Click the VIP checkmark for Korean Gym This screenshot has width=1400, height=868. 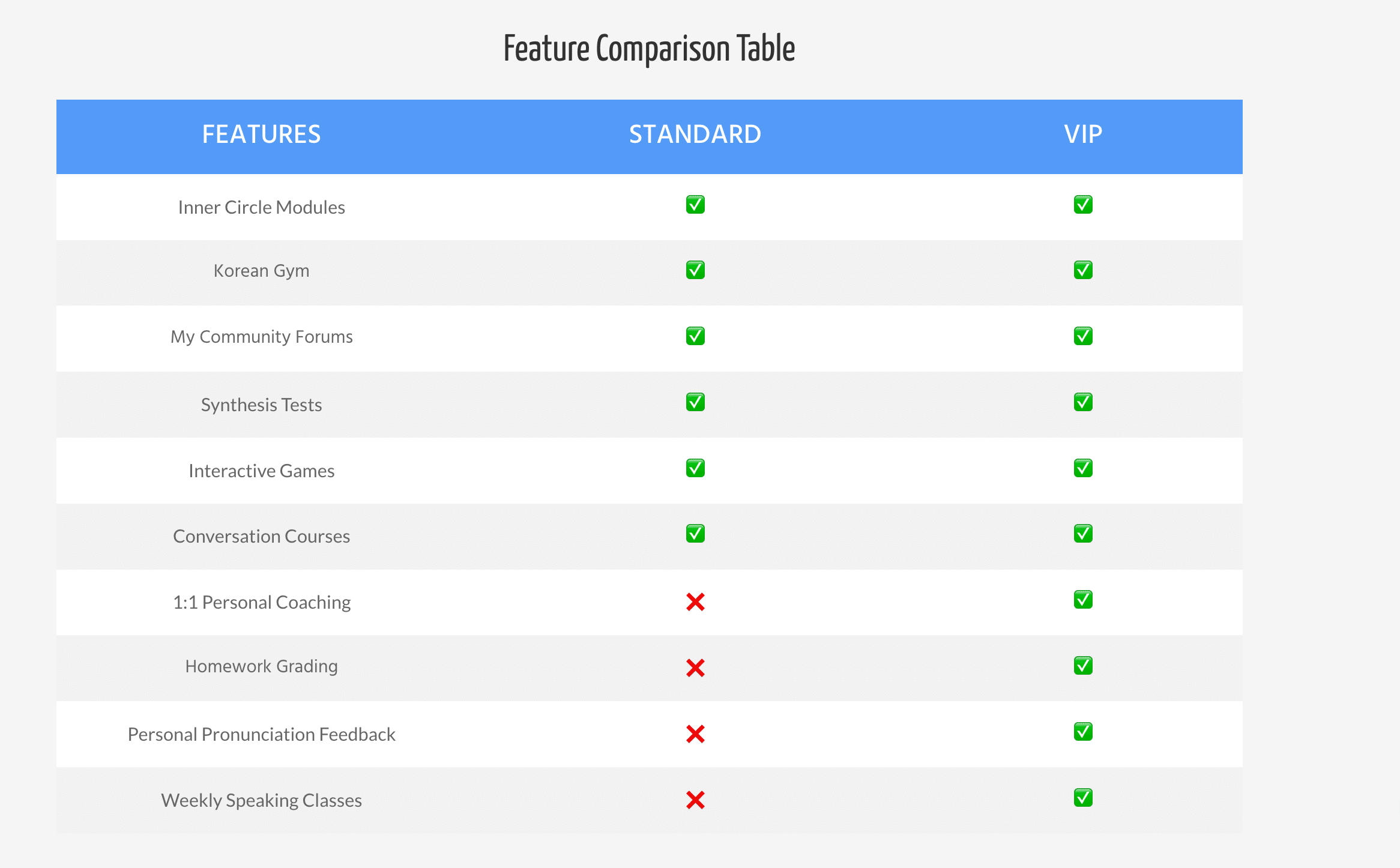[x=1083, y=270]
